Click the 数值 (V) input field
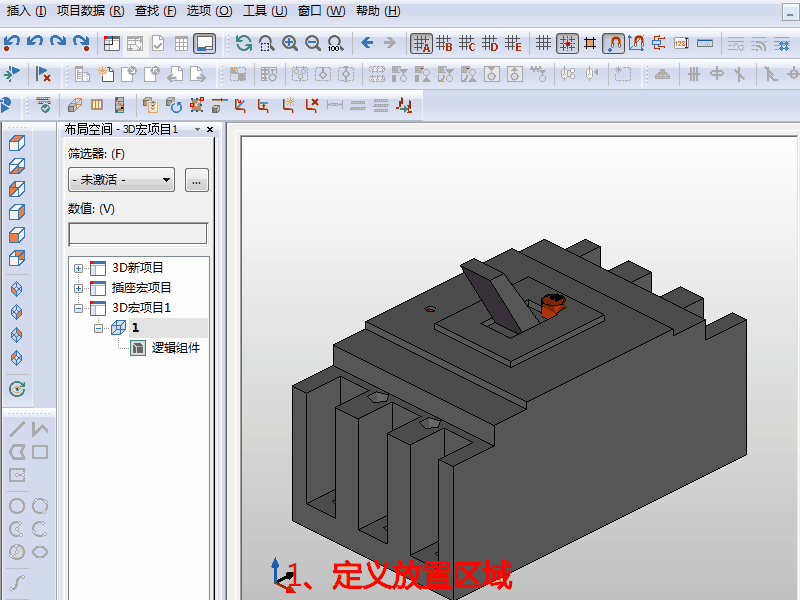 pos(138,234)
